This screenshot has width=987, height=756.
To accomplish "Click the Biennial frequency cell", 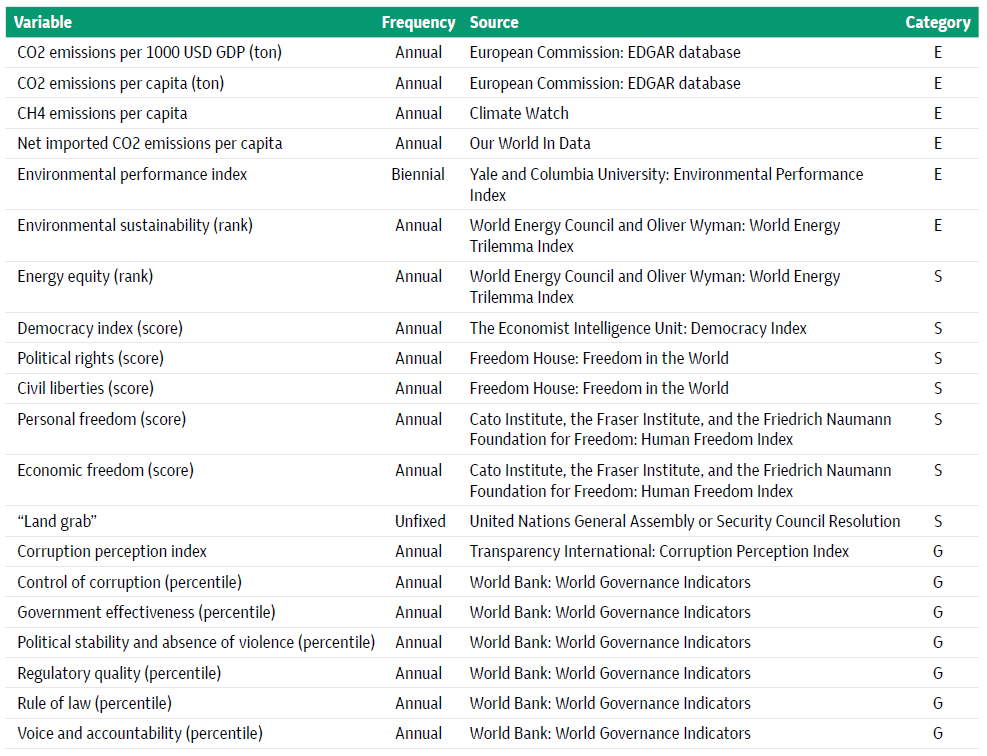I will click(x=418, y=174).
